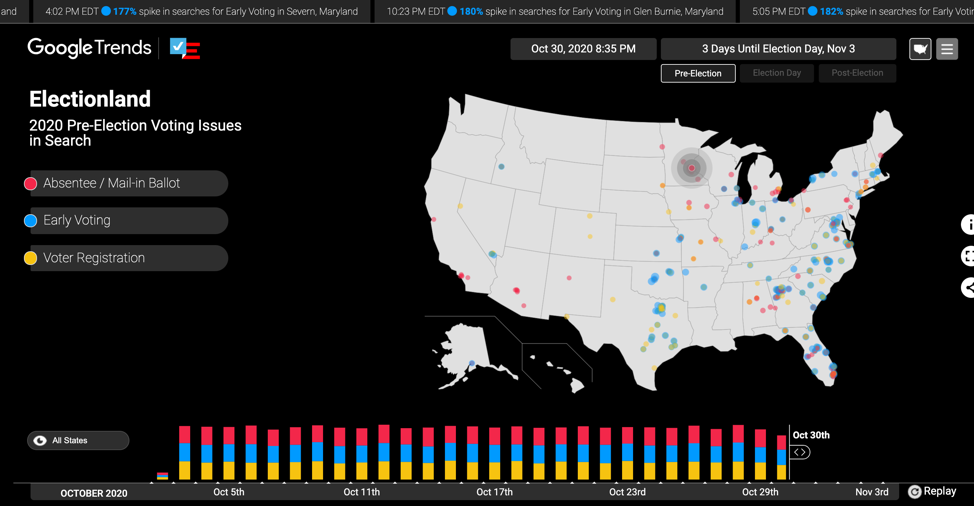Click the info icon on right edge
The height and width of the screenshot is (506, 974).
pos(968,224)
